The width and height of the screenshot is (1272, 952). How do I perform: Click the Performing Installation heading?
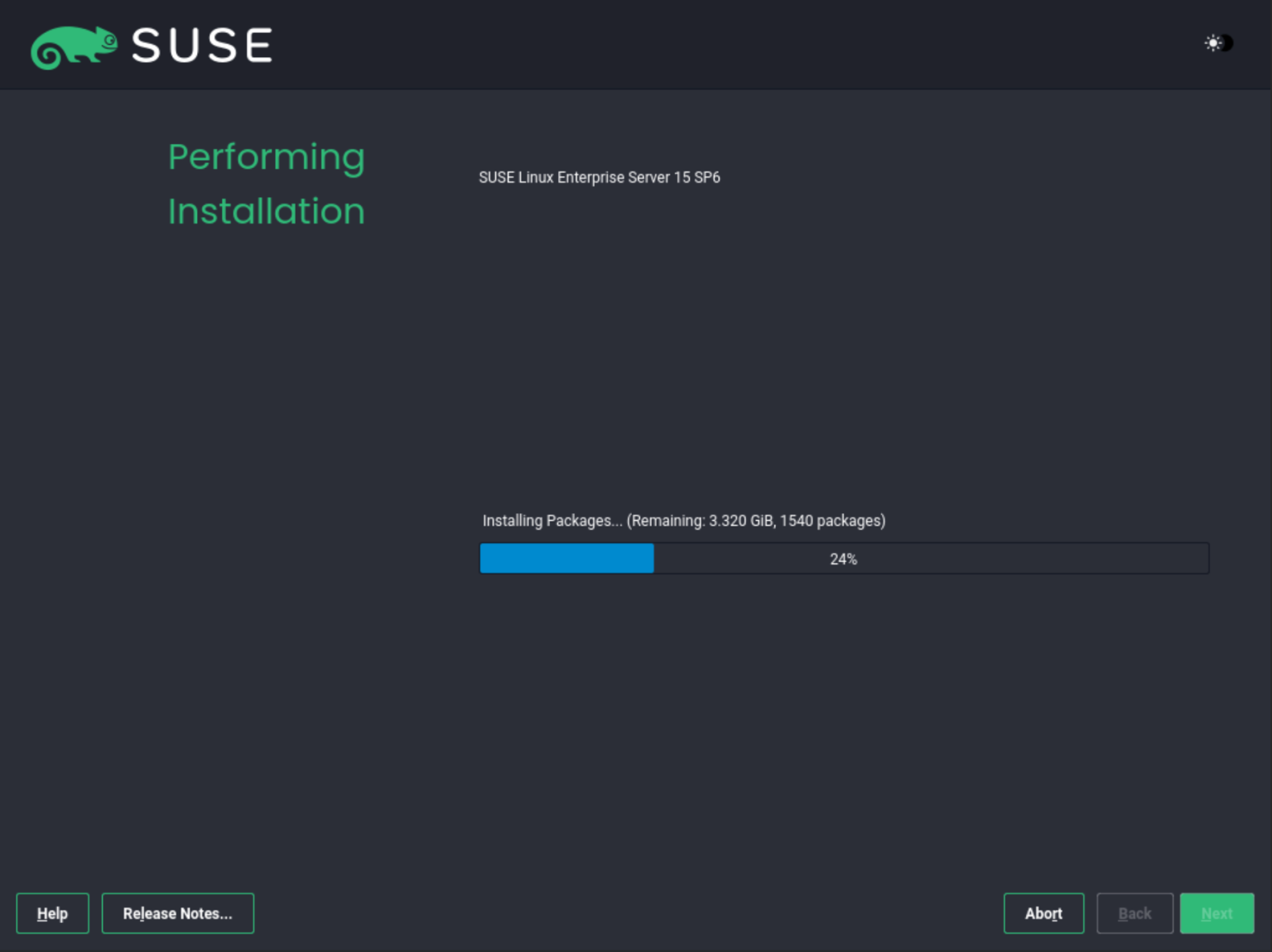tap(266, 184)
